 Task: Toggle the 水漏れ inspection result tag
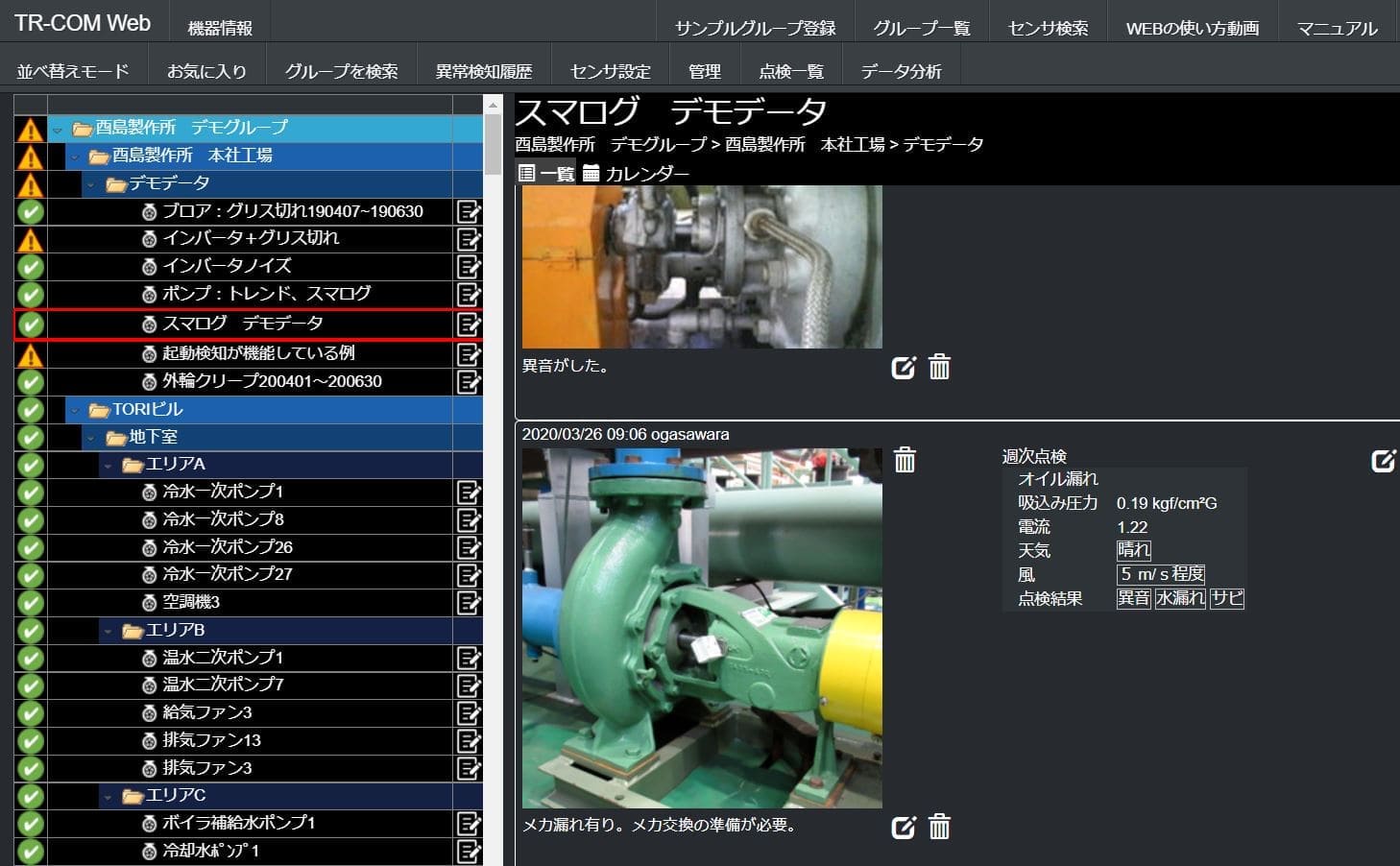point(1180,598)
